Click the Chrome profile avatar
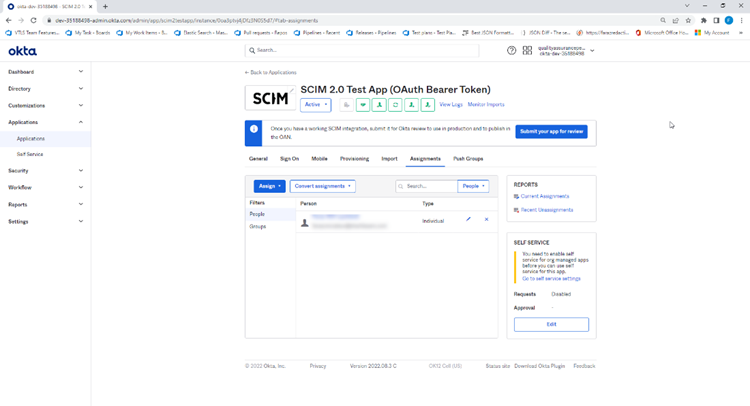 coord(729,20)
